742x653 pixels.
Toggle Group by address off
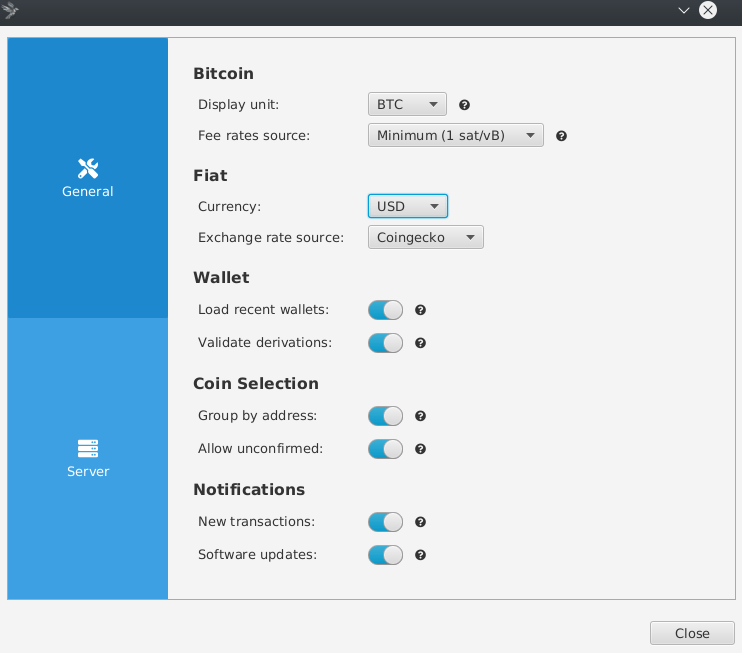click(385, 416)
